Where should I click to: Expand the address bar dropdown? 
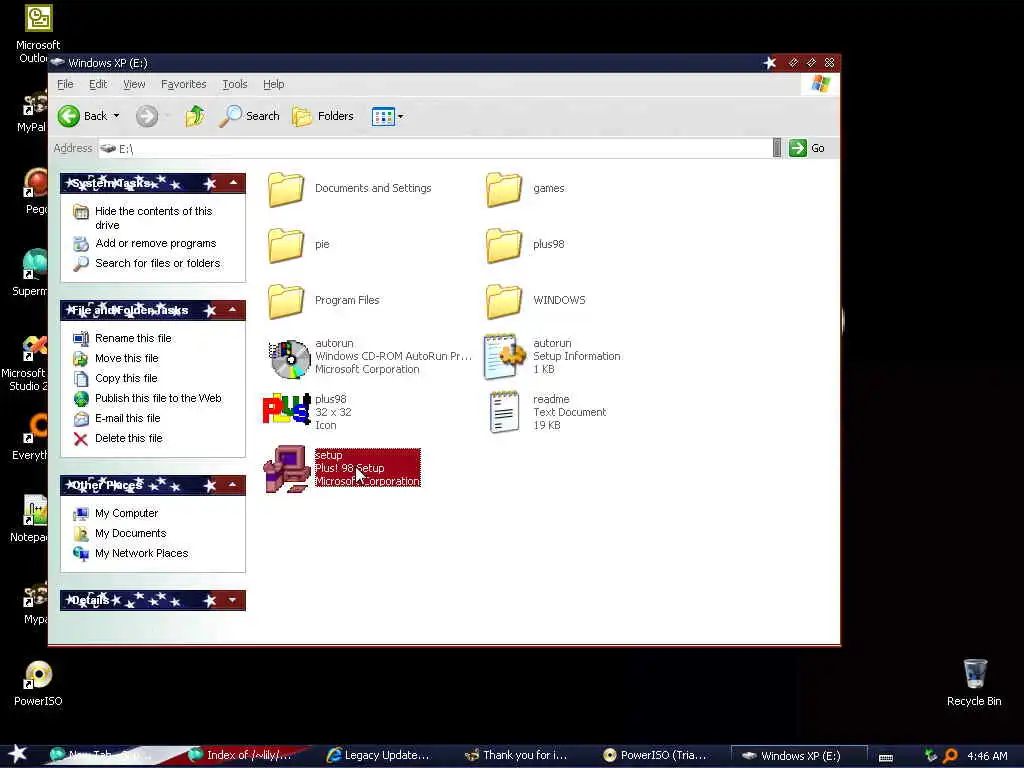coord(776,148)
